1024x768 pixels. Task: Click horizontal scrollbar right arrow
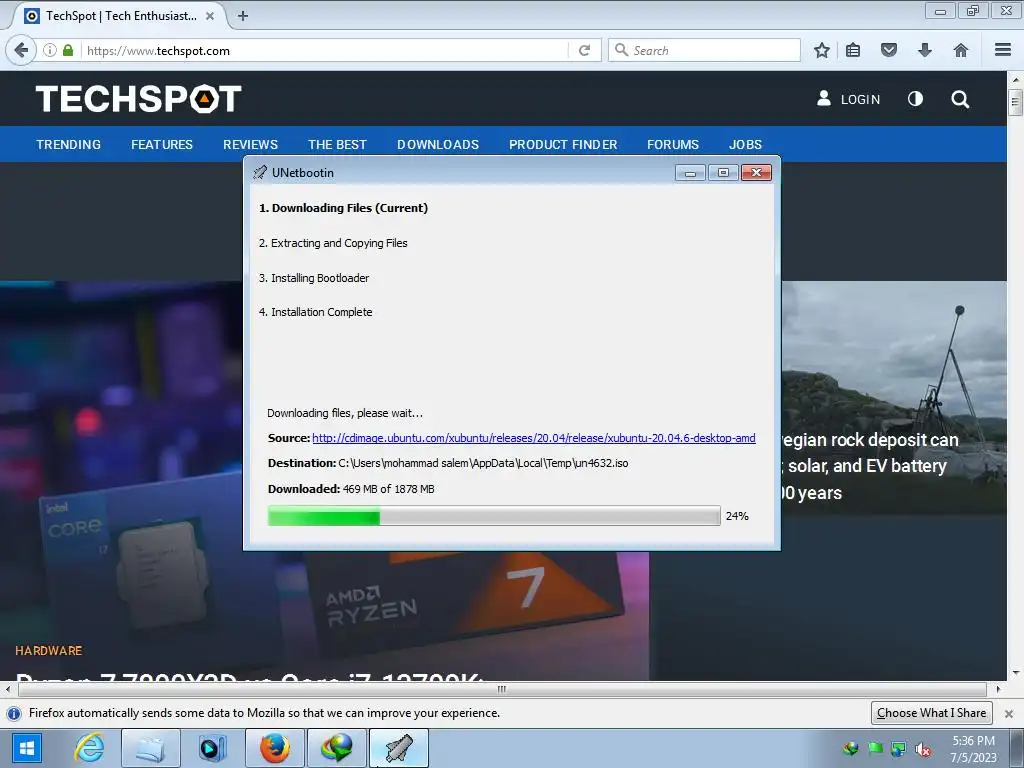(x=998, y=689)
